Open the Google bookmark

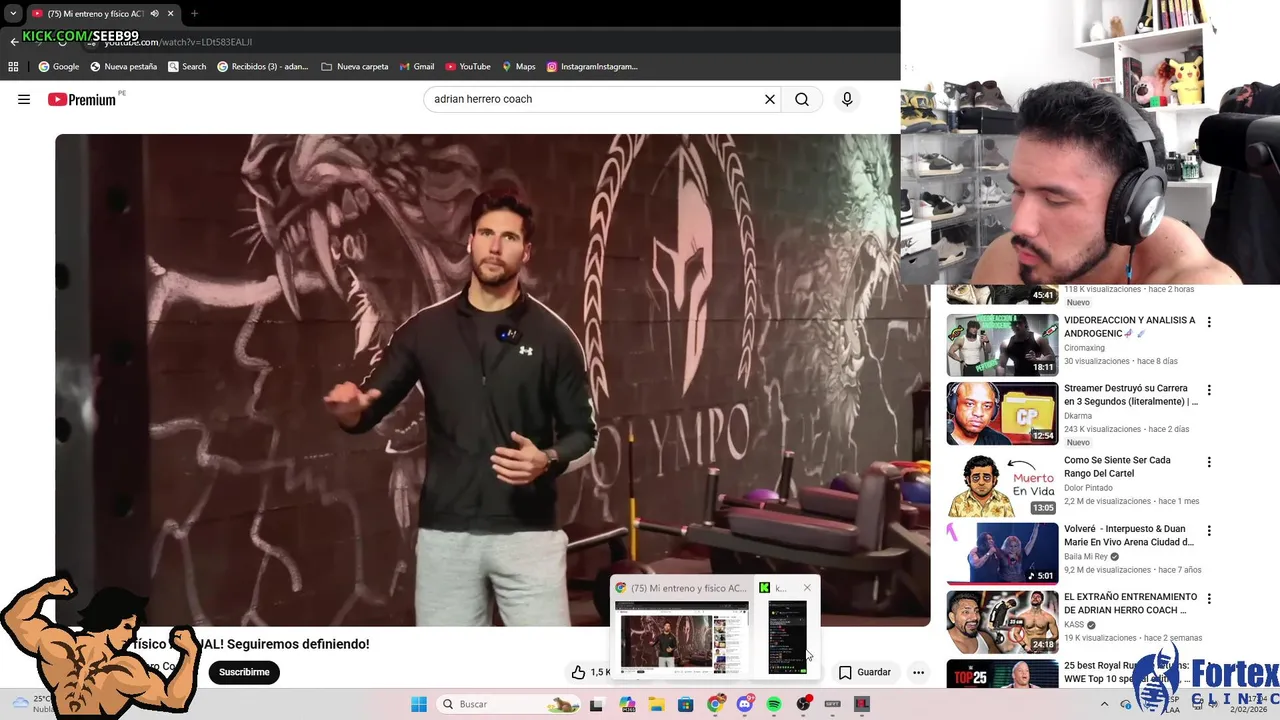pyautogui.click(x=59, y=67)
